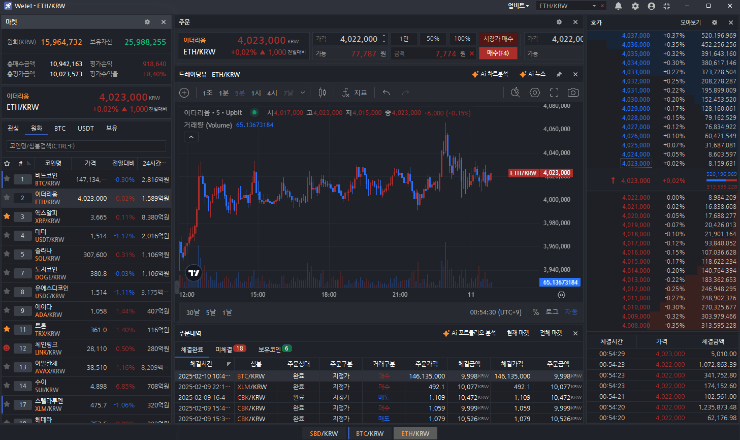Switch to the BTC market tab
Screen dimensions: 740x440
[60, 128]
